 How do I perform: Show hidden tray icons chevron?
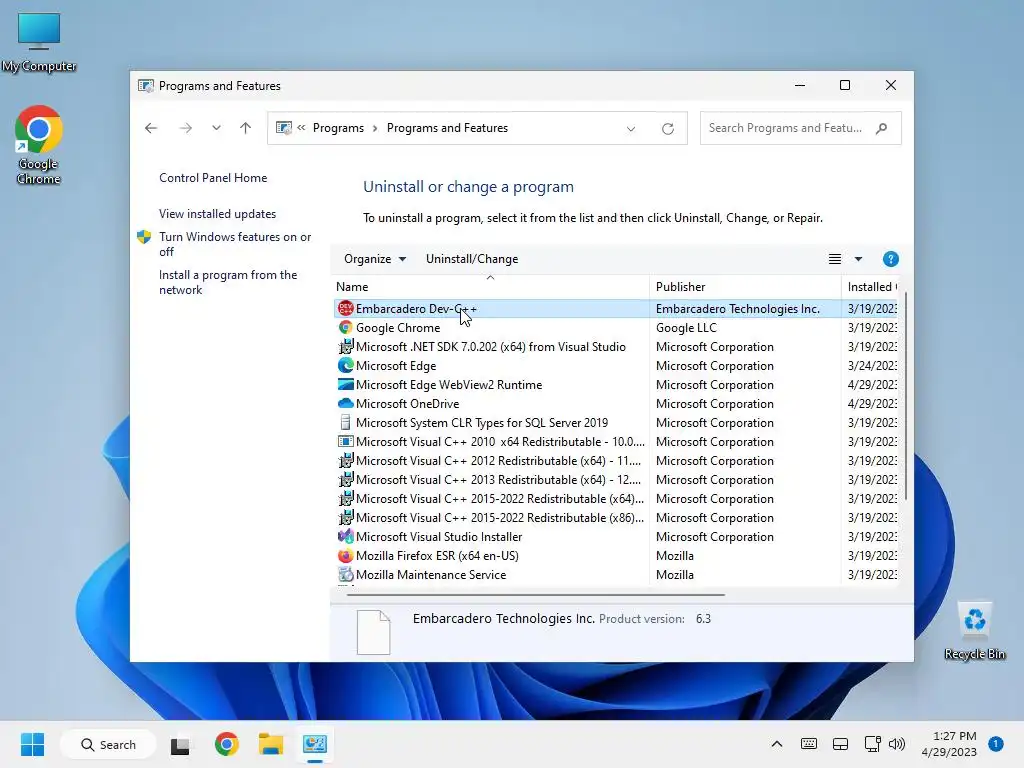tap(776, 744)
